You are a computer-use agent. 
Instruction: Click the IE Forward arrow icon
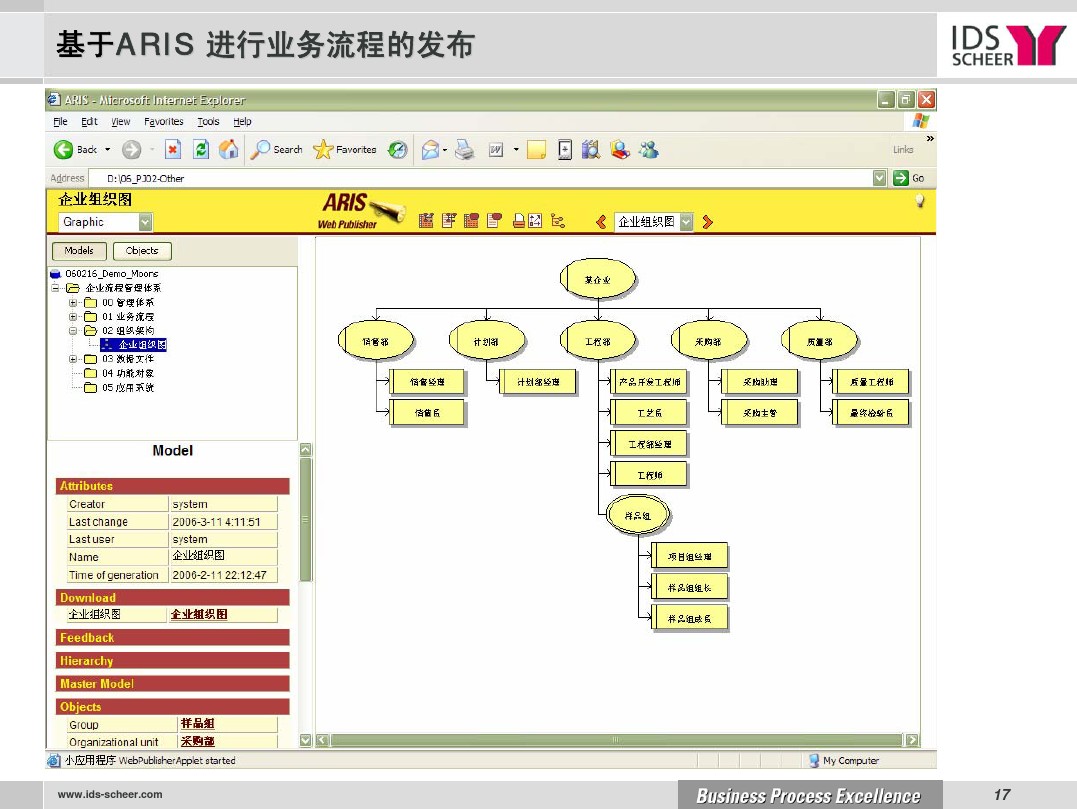(131, 150)
